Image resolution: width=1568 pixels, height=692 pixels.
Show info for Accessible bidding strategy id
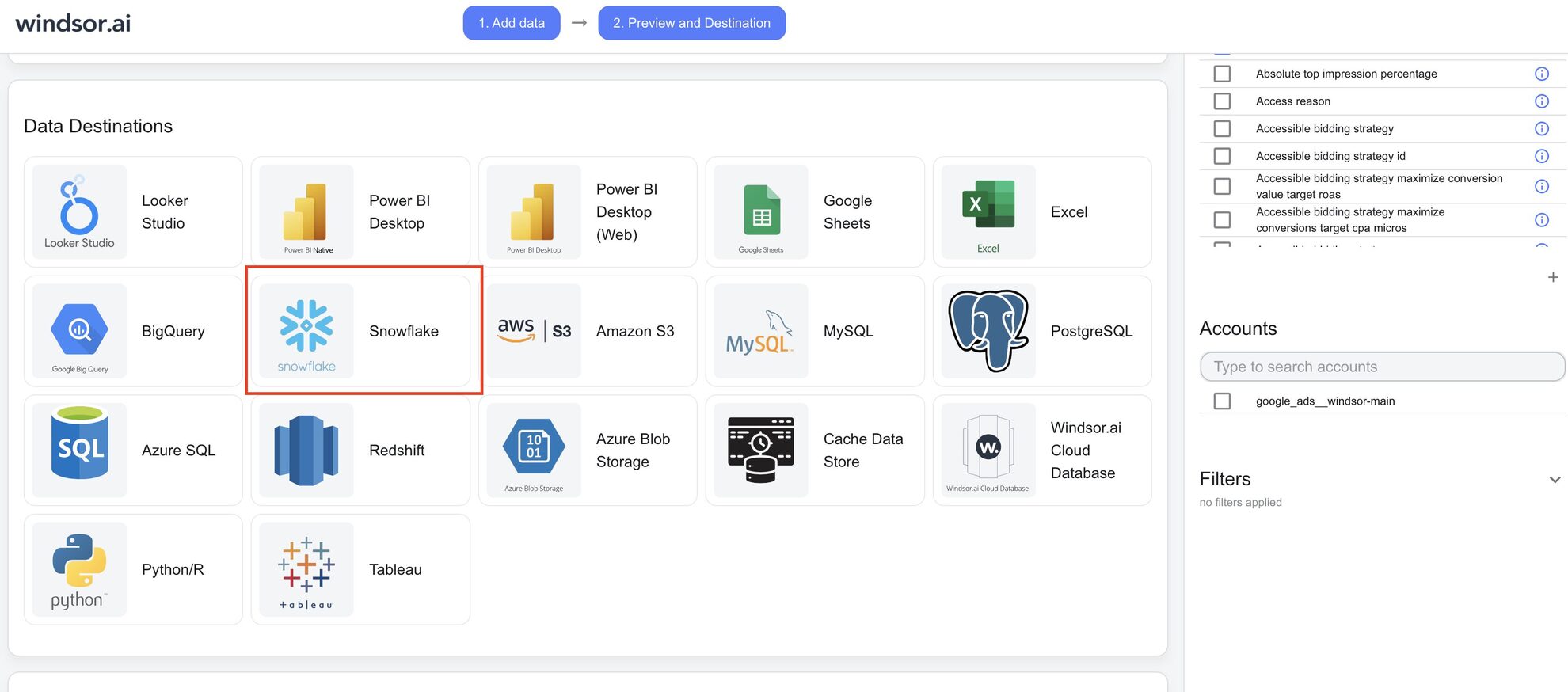click(x=1541, y=156)
